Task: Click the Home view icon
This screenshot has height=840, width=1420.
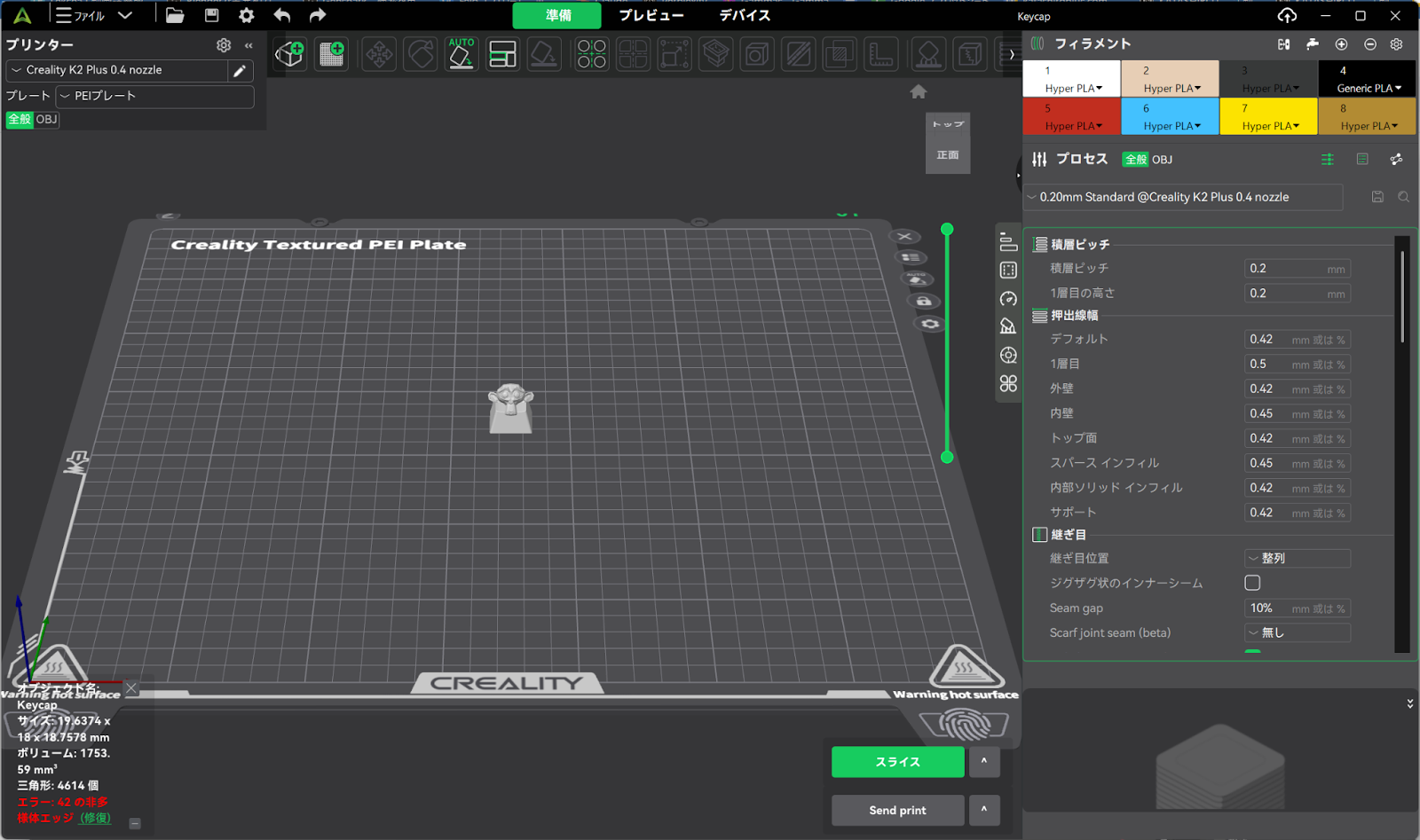Action: 919,91
